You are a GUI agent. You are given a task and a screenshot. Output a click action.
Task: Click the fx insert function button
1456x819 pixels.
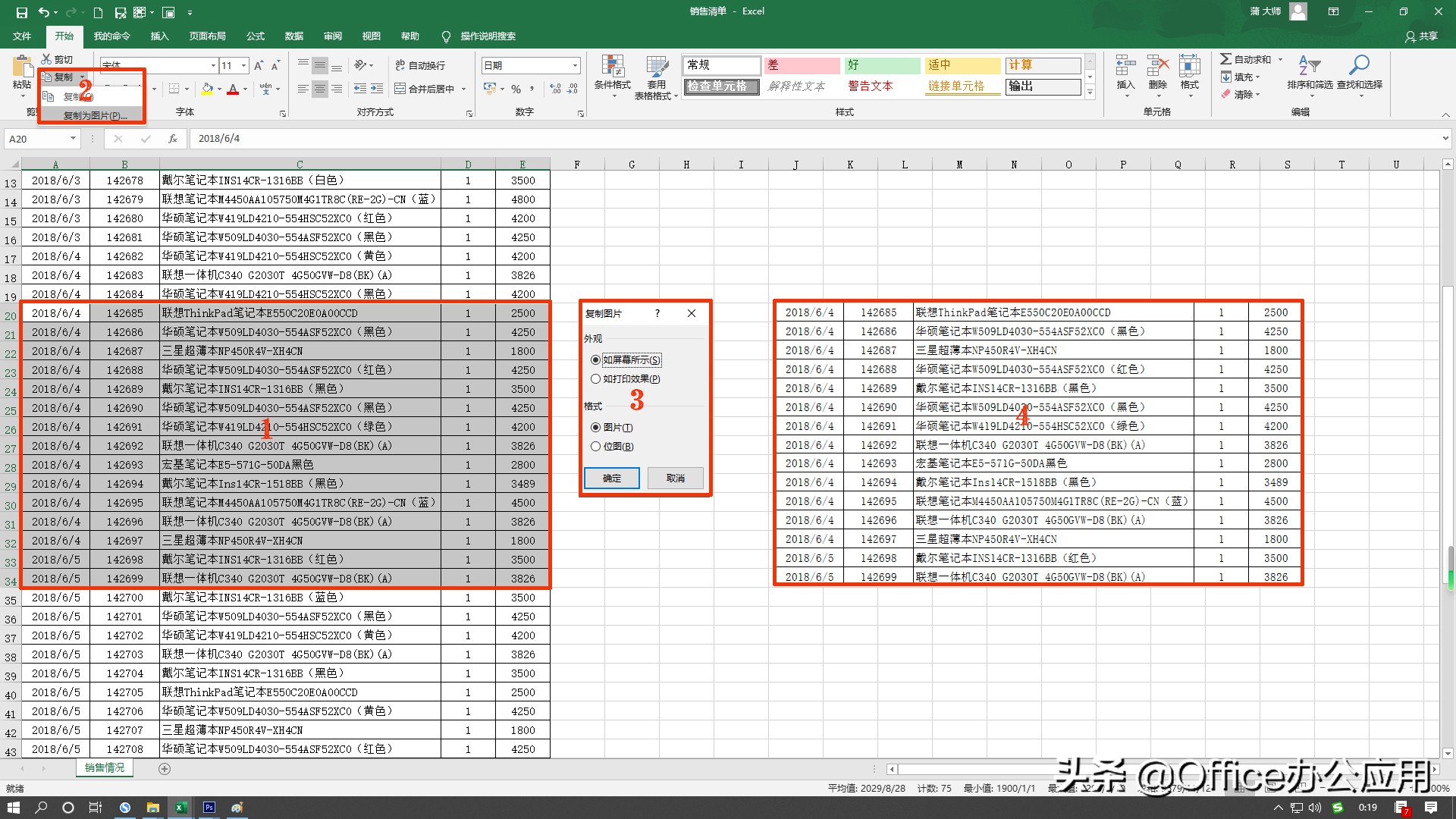click(173, 139)
